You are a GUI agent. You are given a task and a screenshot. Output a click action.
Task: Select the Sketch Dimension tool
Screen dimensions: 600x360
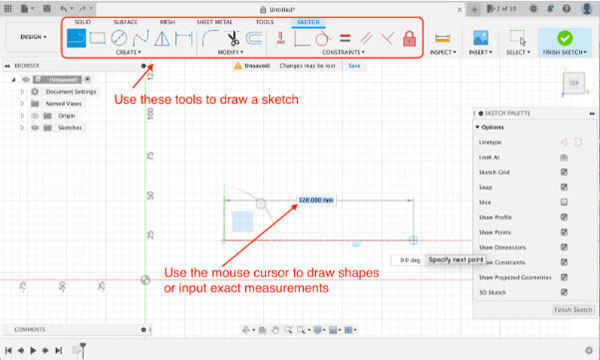coord(184,38)
